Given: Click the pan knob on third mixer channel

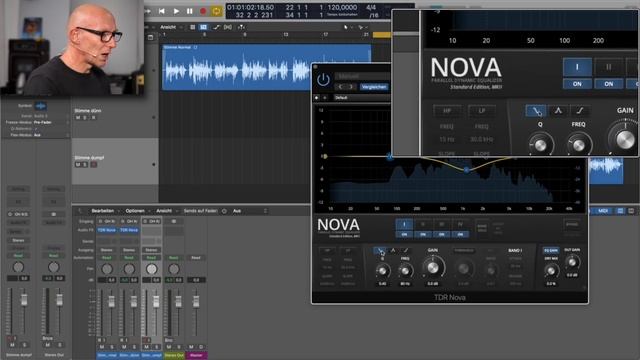Looking at the screenshot, I should tap(151, 269).
